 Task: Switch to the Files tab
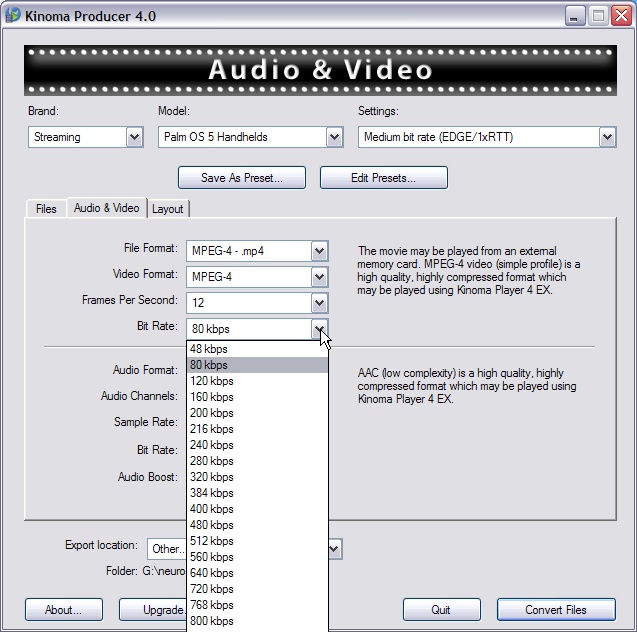[x=46, y=209]
